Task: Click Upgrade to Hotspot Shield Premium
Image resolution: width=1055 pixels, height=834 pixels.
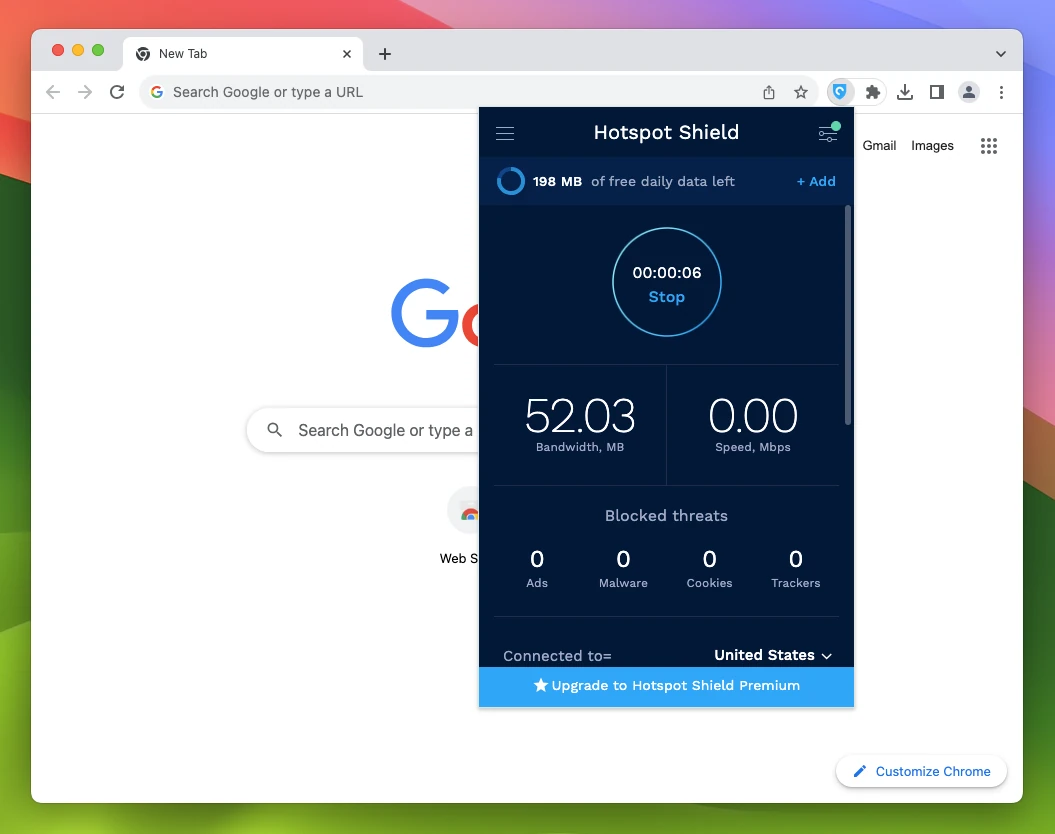Action: (666, 686)
